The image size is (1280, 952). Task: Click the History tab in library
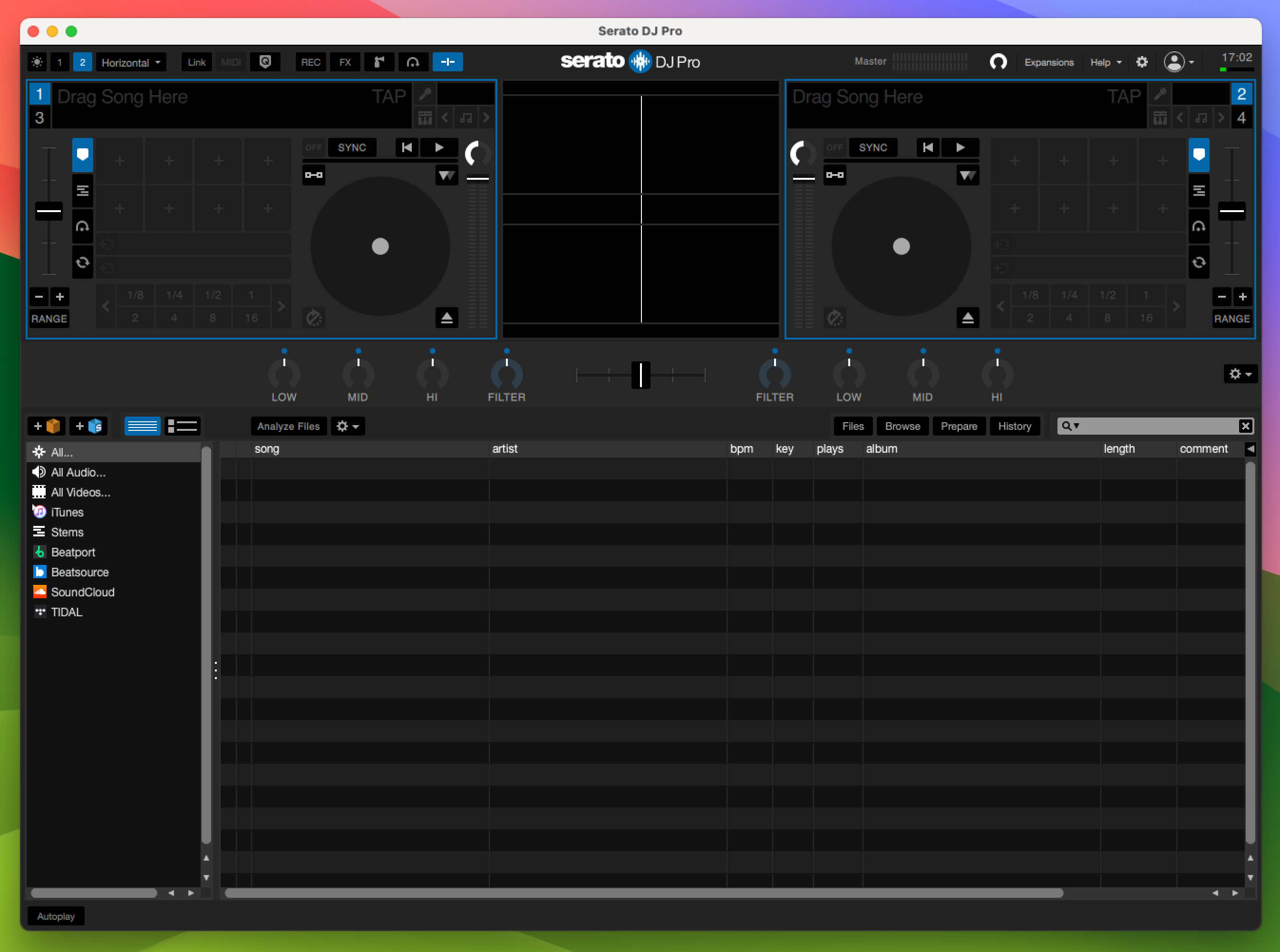pyautogui.click(x=1013, y=425)
